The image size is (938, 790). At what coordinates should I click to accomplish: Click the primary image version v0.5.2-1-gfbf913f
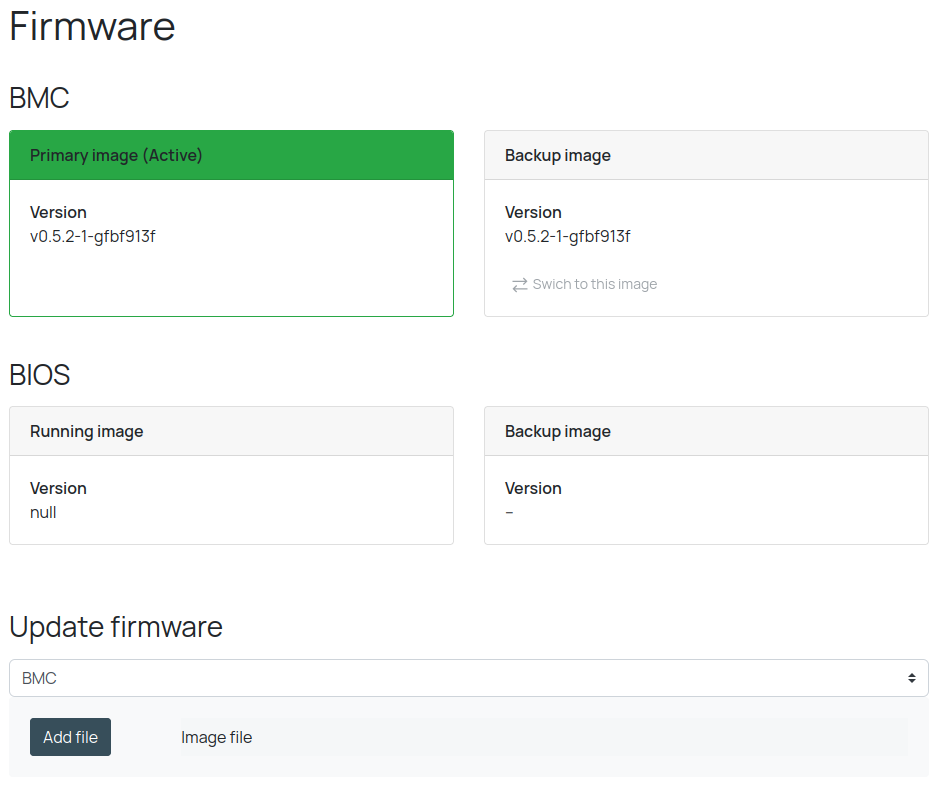pyautogui.click(x=92, y=237)
